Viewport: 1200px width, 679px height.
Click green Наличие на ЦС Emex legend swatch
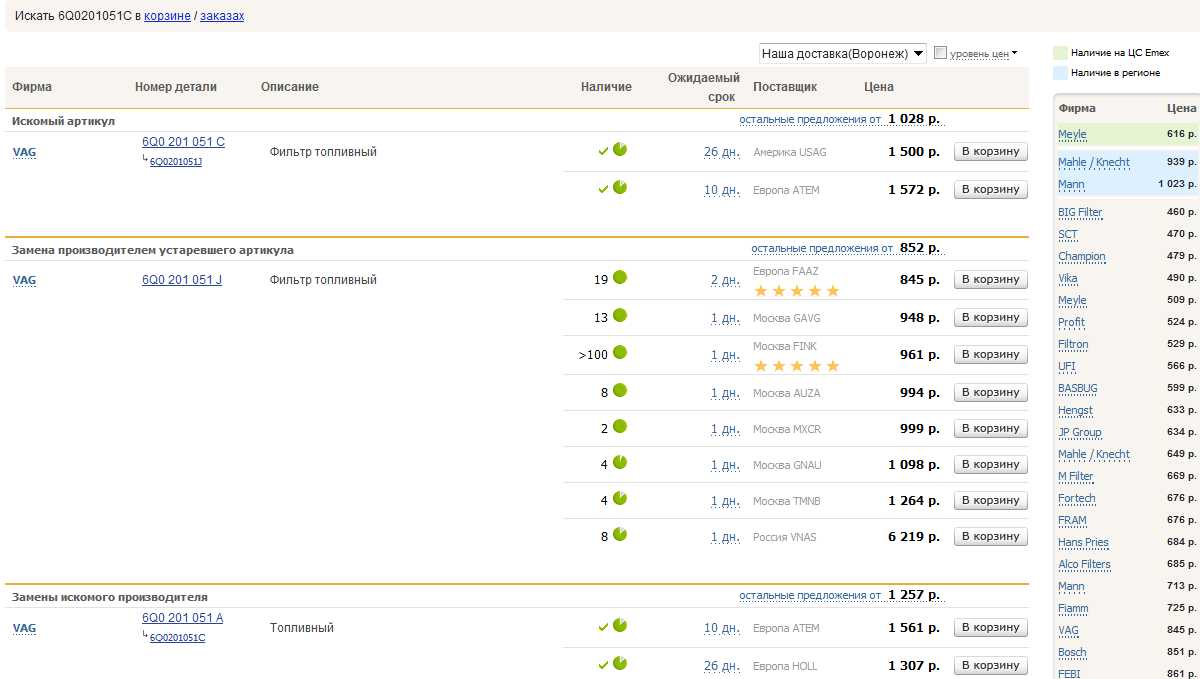1059,53
